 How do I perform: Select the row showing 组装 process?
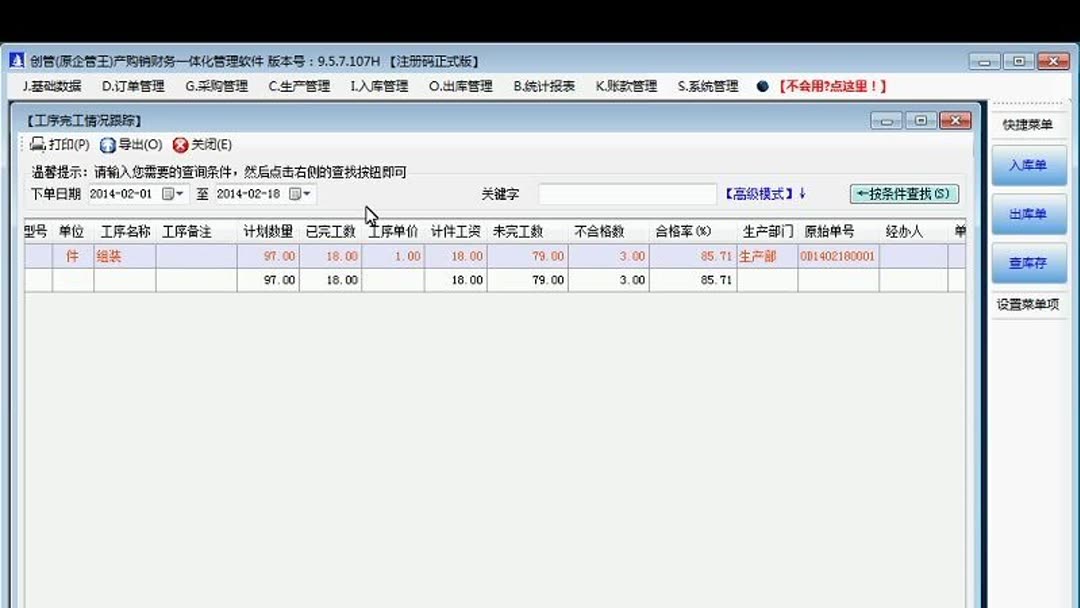pyautogui.click(x=110, y=255)
